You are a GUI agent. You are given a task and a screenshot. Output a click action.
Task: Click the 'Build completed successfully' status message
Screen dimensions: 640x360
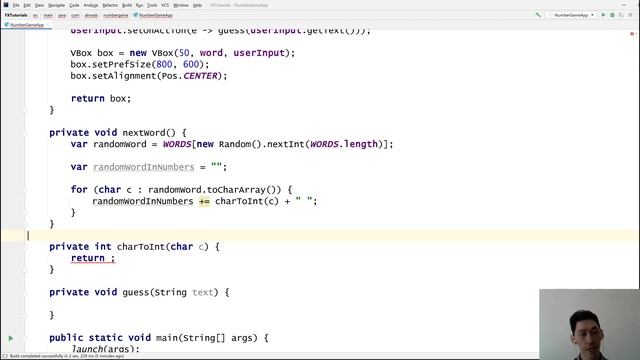tap(67, 356)
